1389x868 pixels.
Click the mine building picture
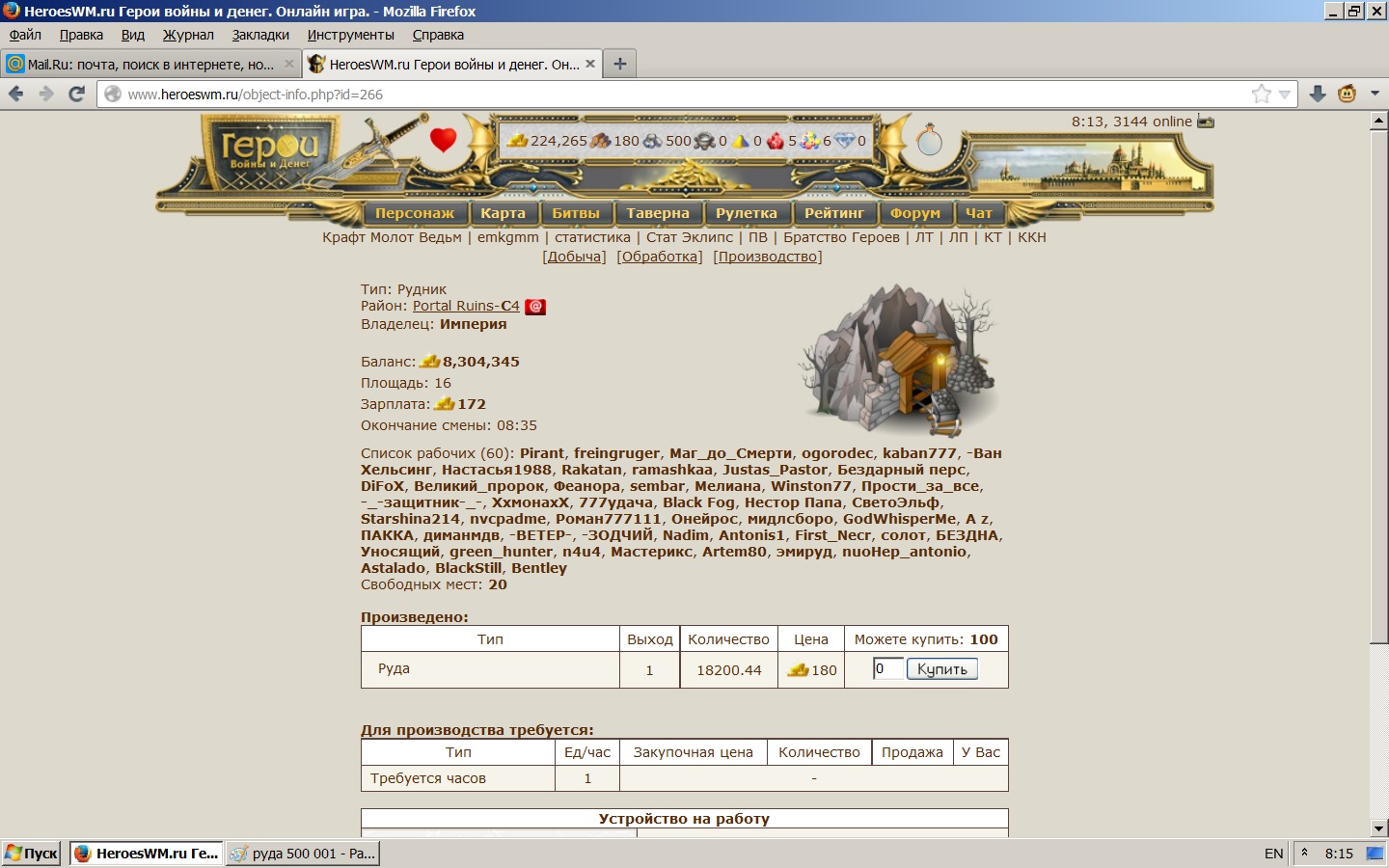[x=899, y=361]
